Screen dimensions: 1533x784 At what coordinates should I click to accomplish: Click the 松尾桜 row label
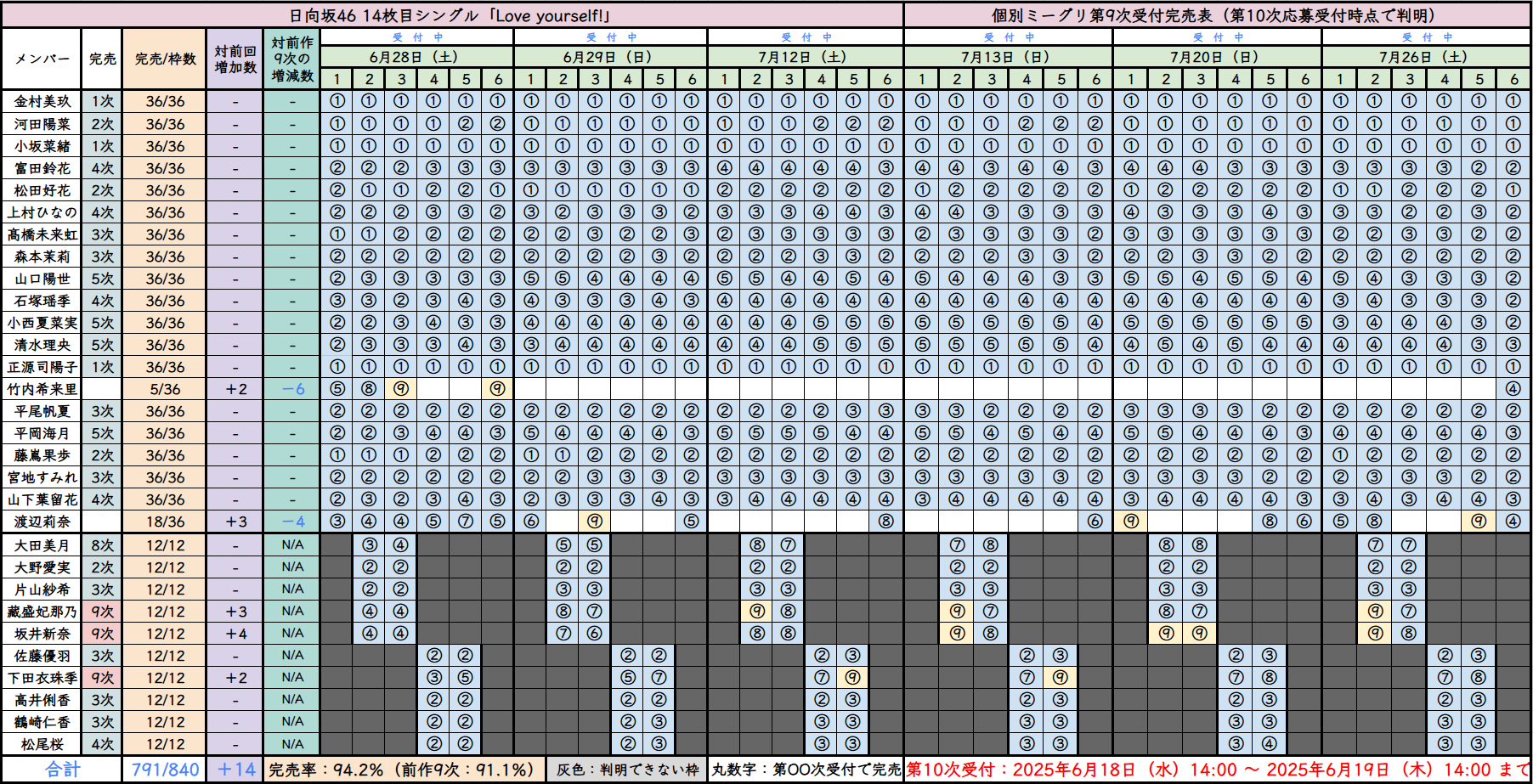click(42, 744)
